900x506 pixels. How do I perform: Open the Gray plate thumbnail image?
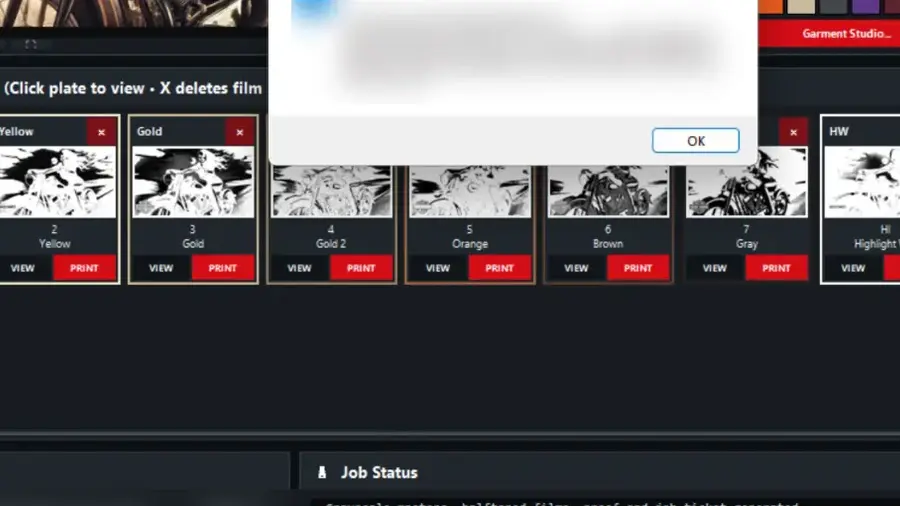(x=747, y=184)
